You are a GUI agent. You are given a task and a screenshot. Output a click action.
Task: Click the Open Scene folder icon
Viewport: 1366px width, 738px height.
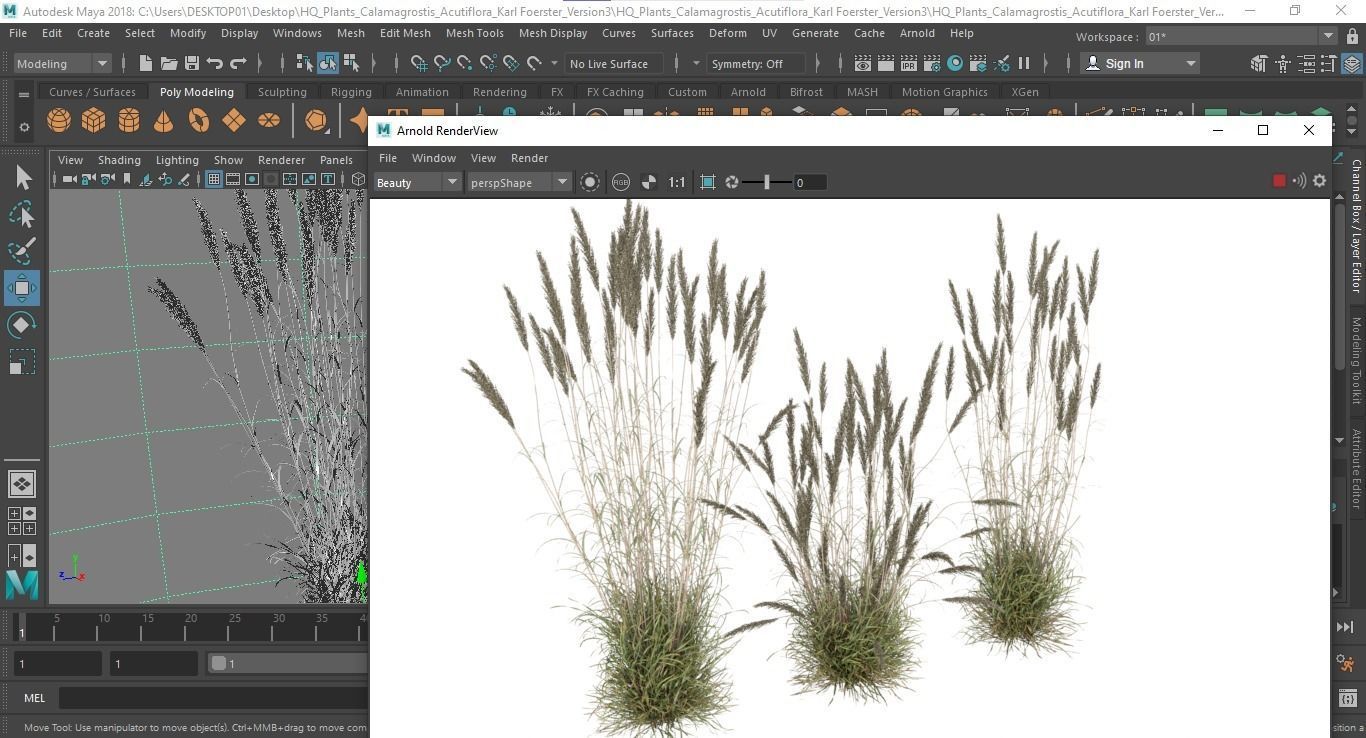coord(169,63)
